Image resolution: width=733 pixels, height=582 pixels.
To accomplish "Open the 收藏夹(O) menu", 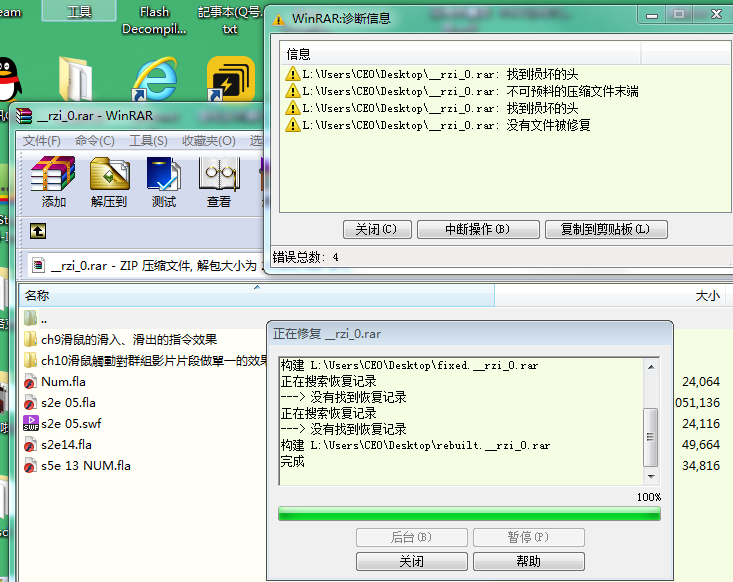I will pyautogui.click(x=208, y=140).
